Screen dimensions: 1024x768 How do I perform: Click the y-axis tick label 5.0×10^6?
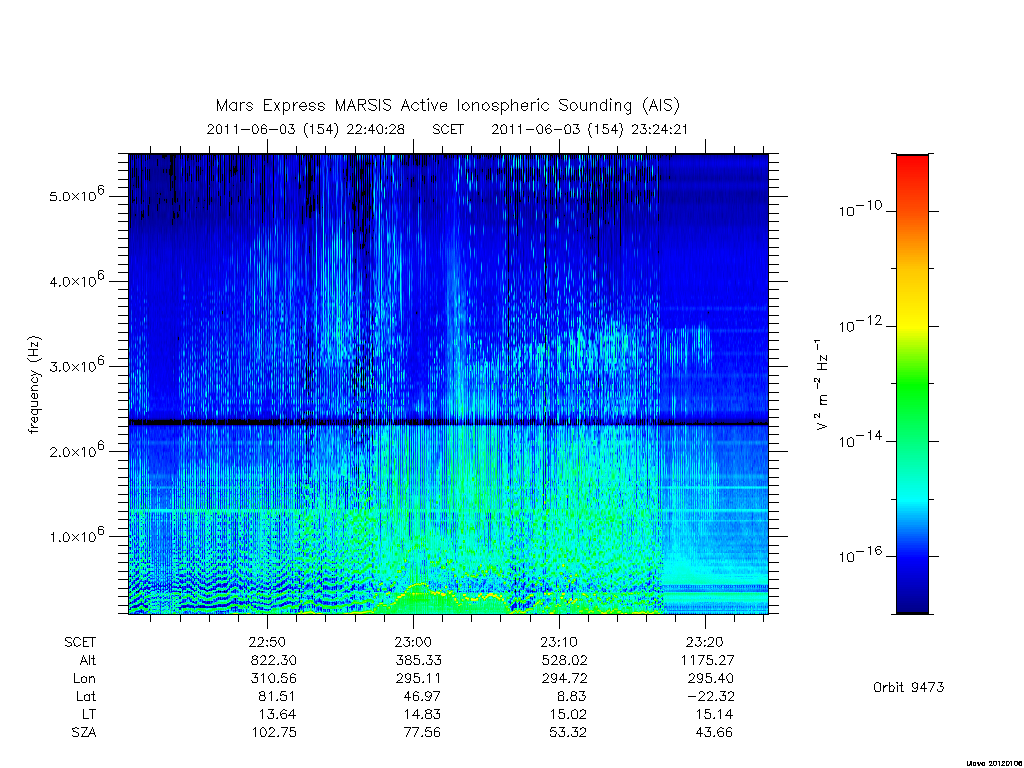coord(76,195)
